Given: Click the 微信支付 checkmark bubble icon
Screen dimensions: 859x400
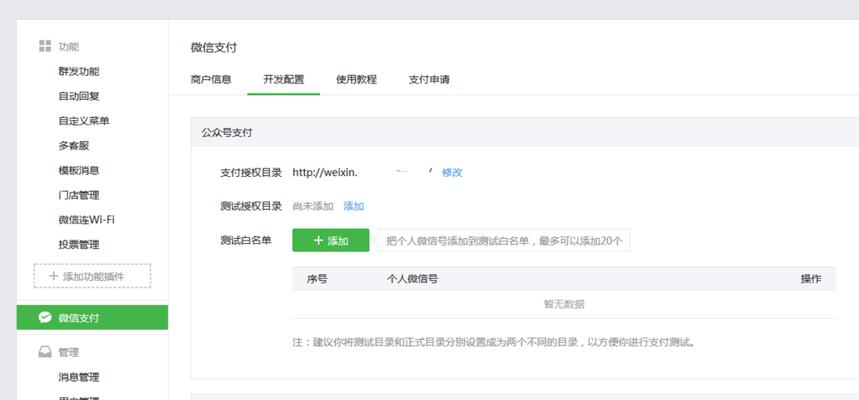Looking at the screenshot, I should (45, 317).
